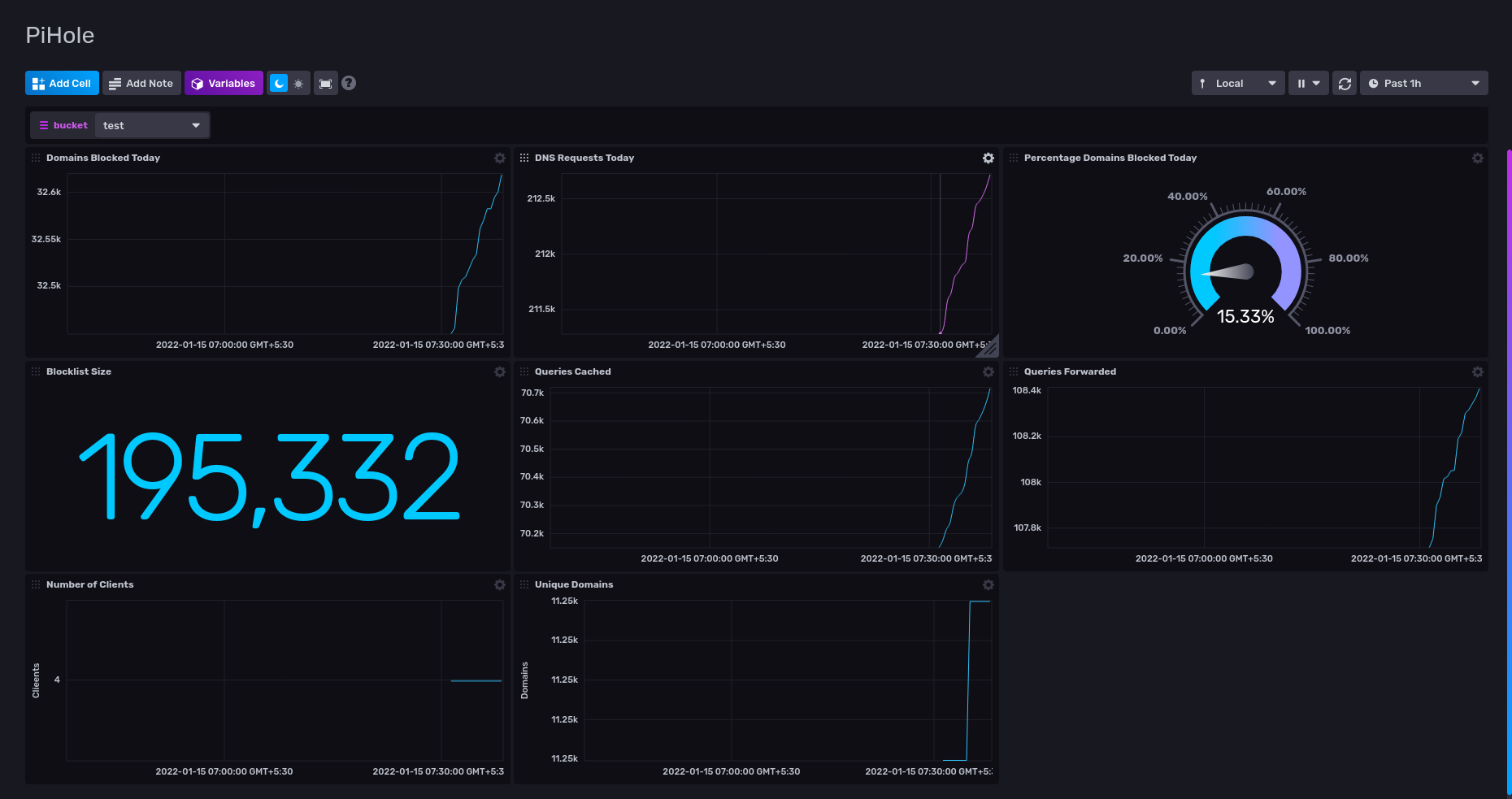The height and width of the screenshot is (799, 1512).
Task: Click the manual refresh icon
Action: [x=1345, y=83]
